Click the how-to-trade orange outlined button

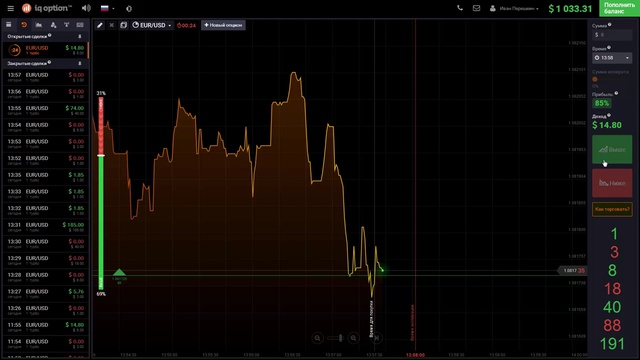click(612, 209)
